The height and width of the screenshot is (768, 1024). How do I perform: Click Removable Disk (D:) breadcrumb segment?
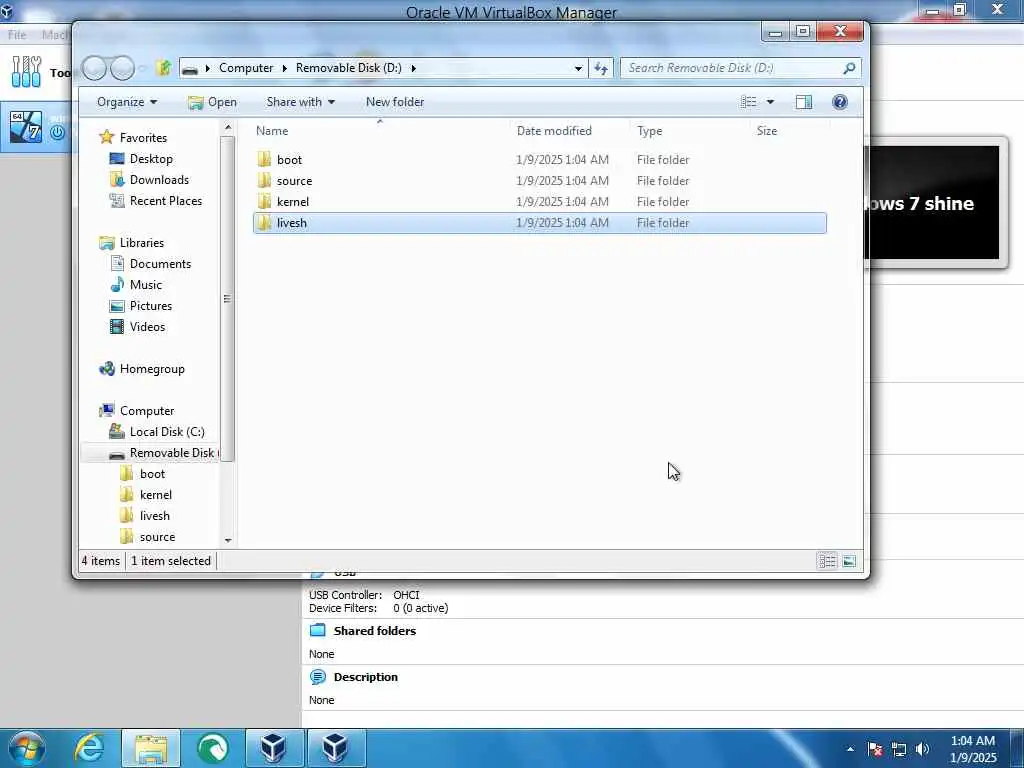(x=349, y=68)
